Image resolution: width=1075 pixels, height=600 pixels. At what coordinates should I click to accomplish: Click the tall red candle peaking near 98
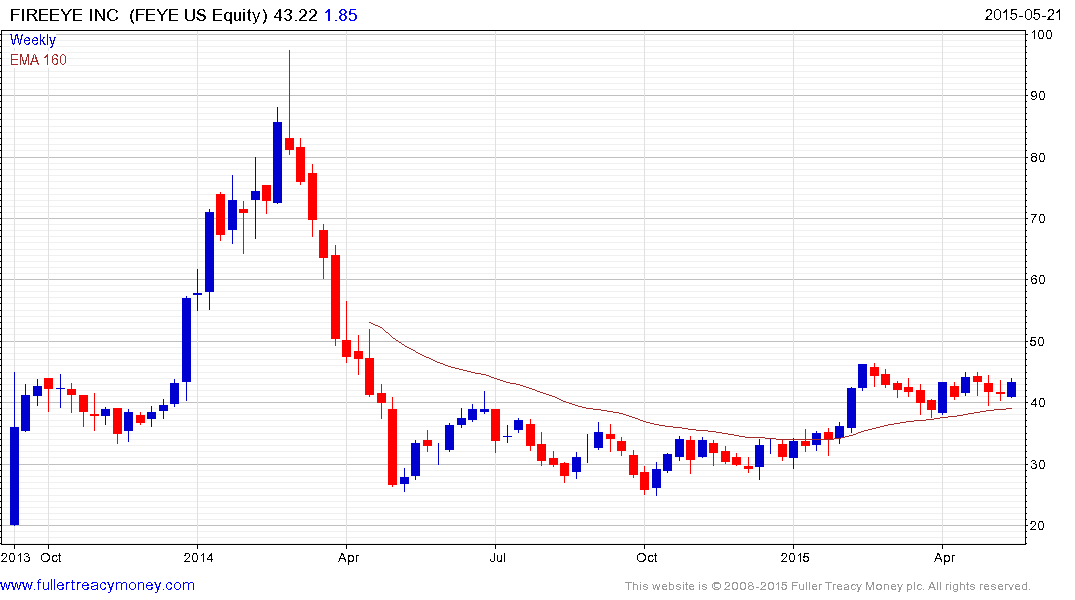point(289,101)
